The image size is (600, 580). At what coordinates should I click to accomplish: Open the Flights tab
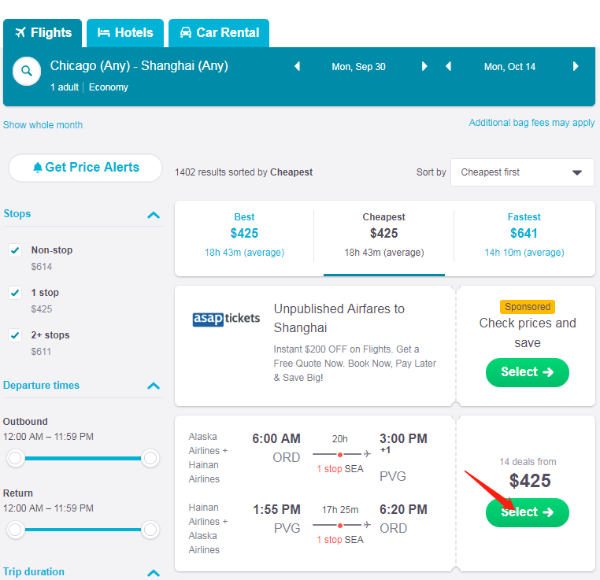click(42, 33)
